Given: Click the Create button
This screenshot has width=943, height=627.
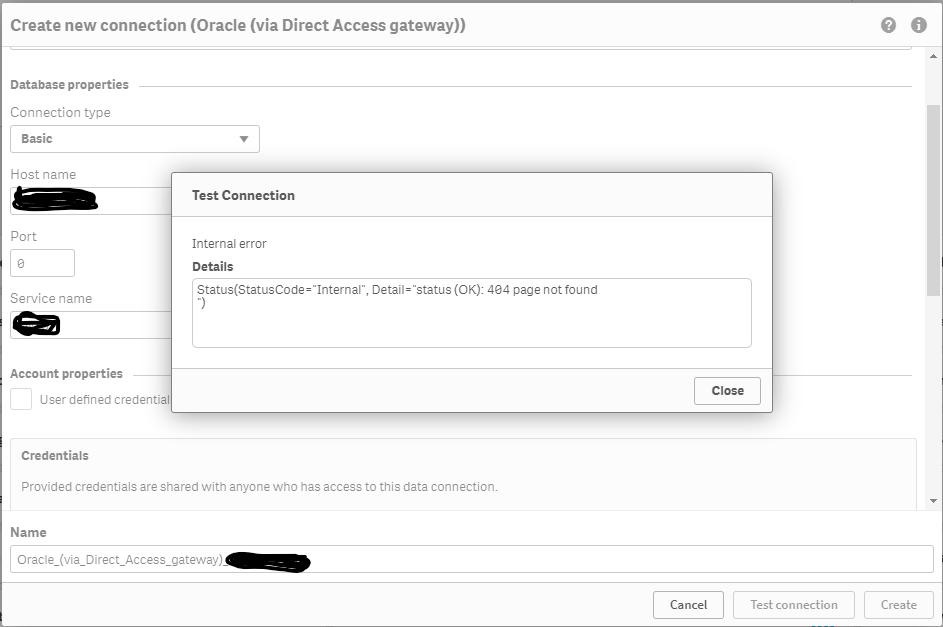Looking at the screenshot, I should click(898, 605).
